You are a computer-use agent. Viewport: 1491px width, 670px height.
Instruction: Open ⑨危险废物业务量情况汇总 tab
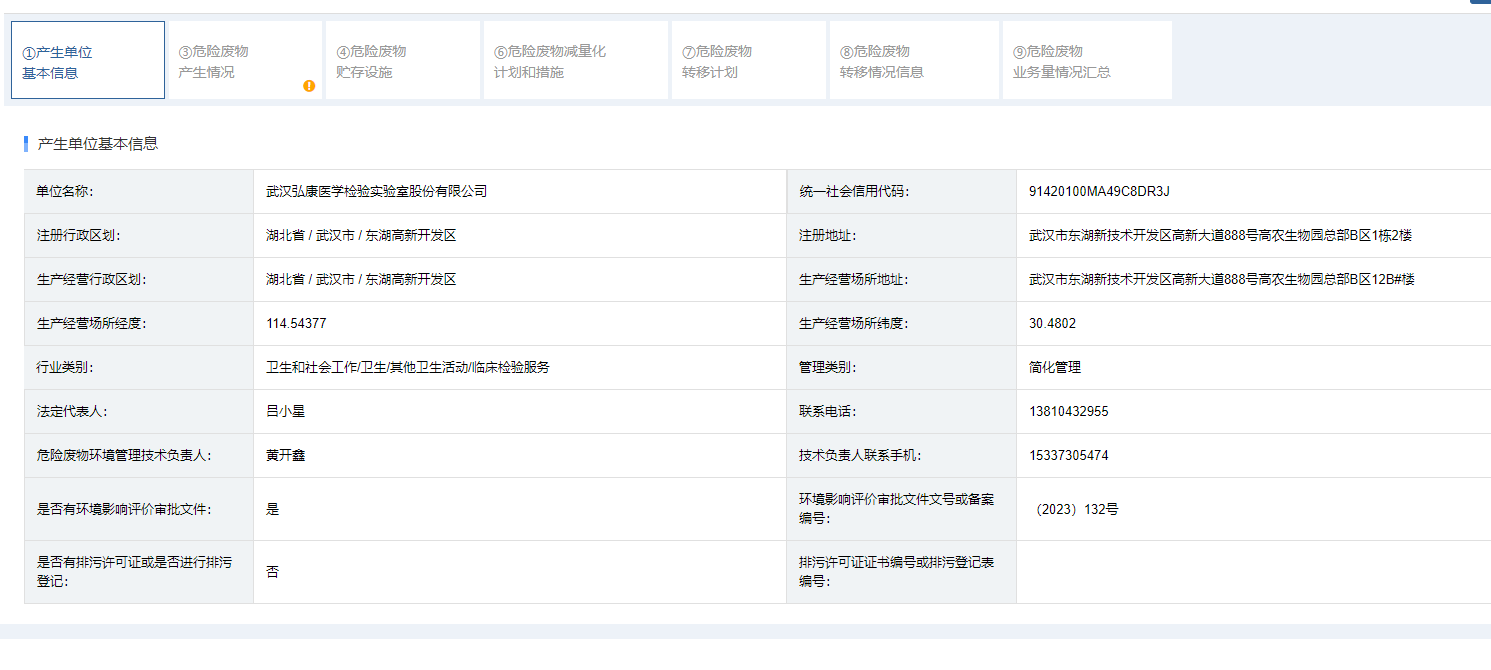point(1087,60)
